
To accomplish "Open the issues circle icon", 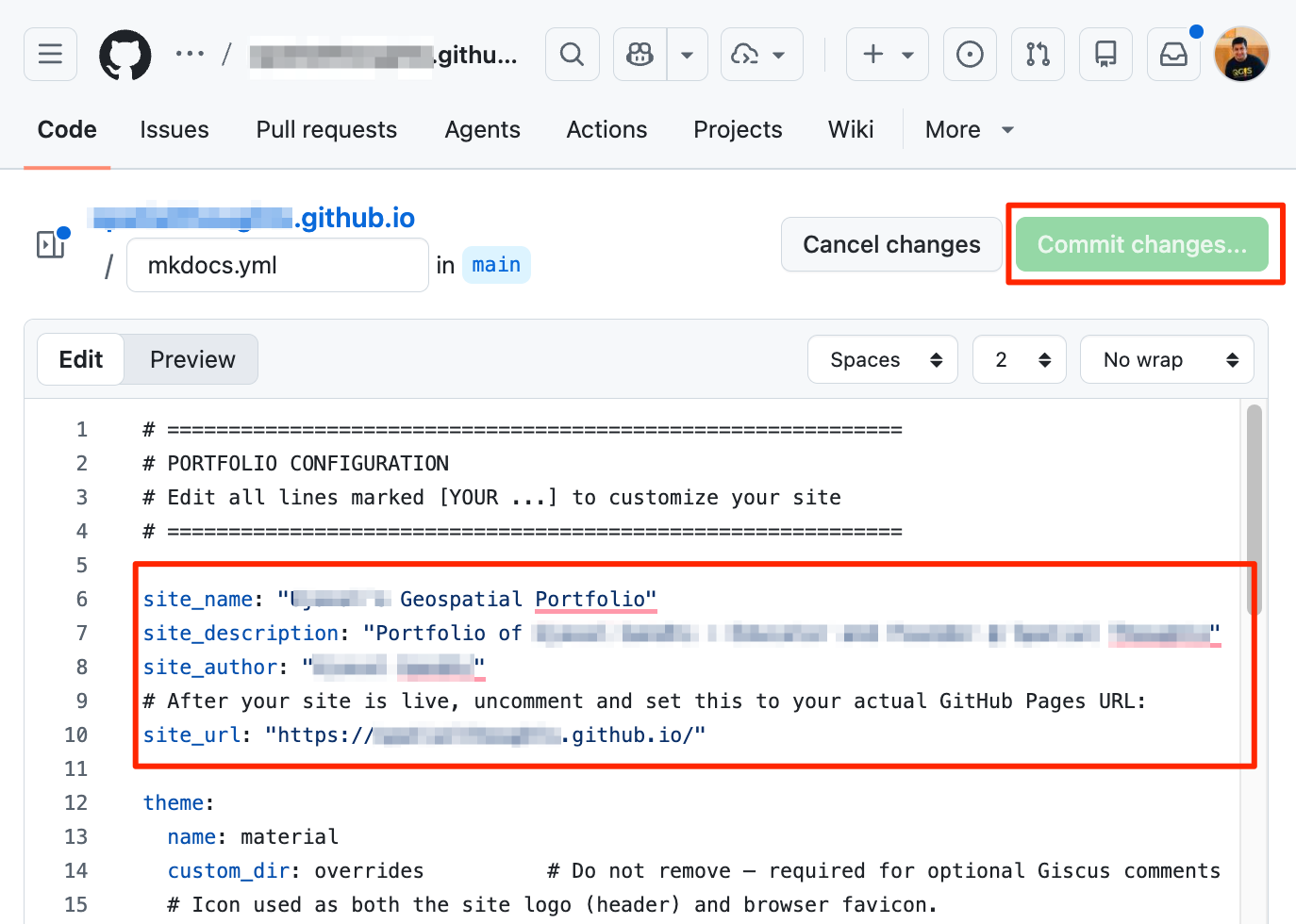I will click(x=970, y=55).
